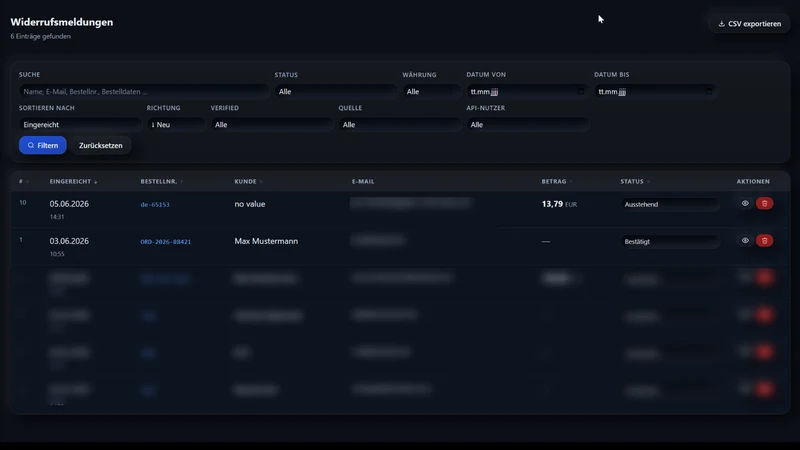Open order link de-65153
Viewport: 800px width, 450px height.
click(x=155, y=204)
